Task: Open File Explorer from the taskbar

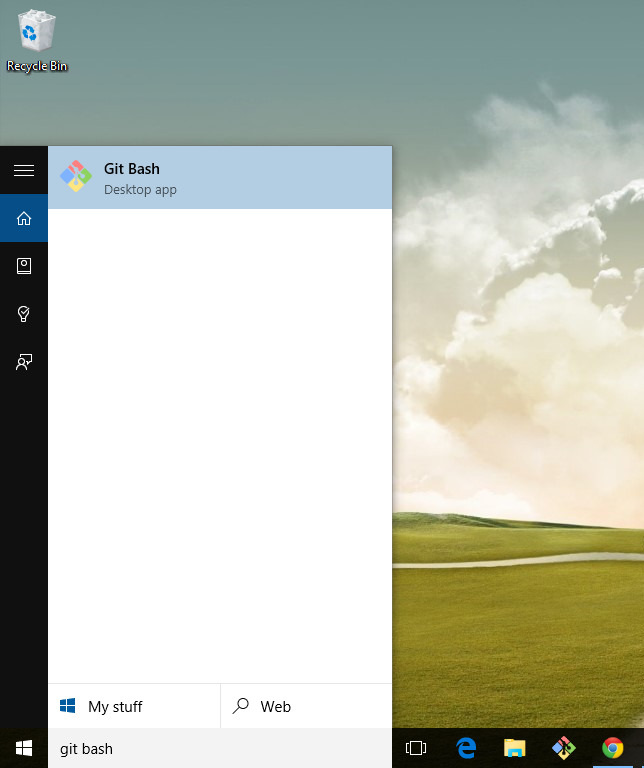Action: point(514,748)
